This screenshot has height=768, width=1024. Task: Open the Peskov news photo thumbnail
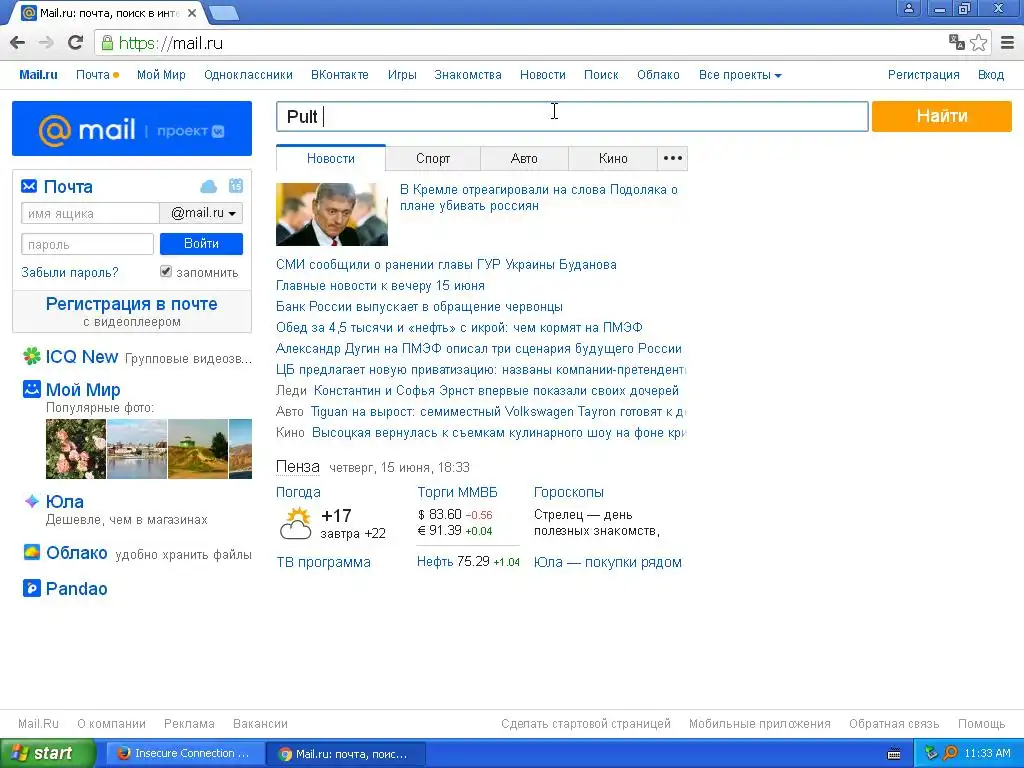(x=332, y=214)
